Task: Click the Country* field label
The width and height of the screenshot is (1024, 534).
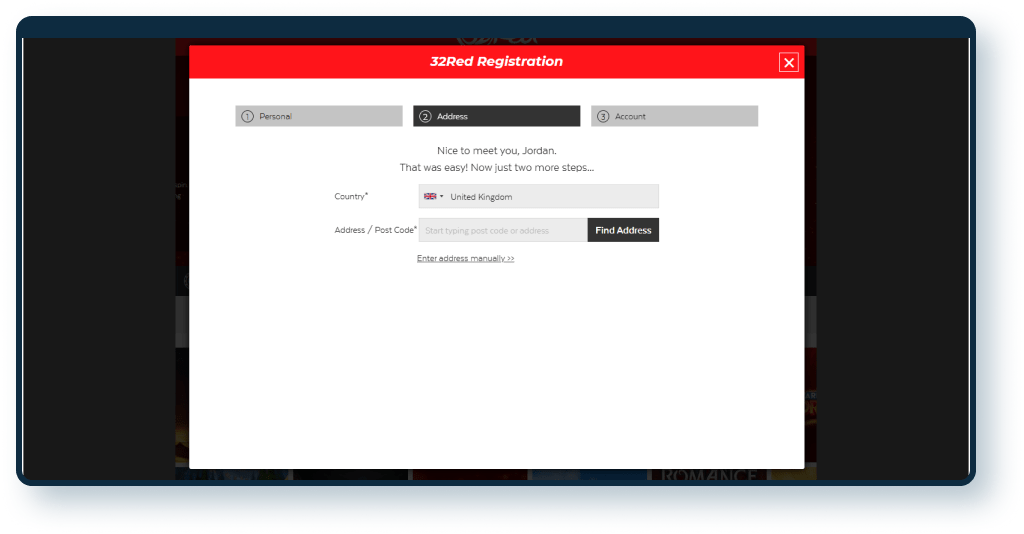Action: [x=351, y=196]
